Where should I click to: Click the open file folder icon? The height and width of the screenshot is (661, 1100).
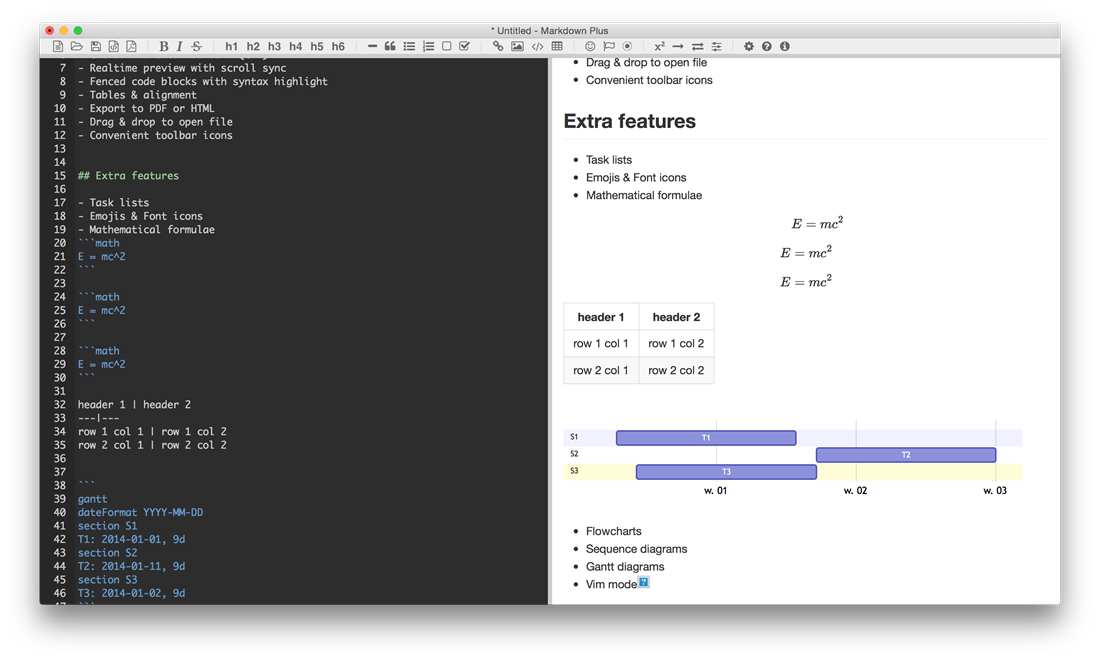point(76,47)
